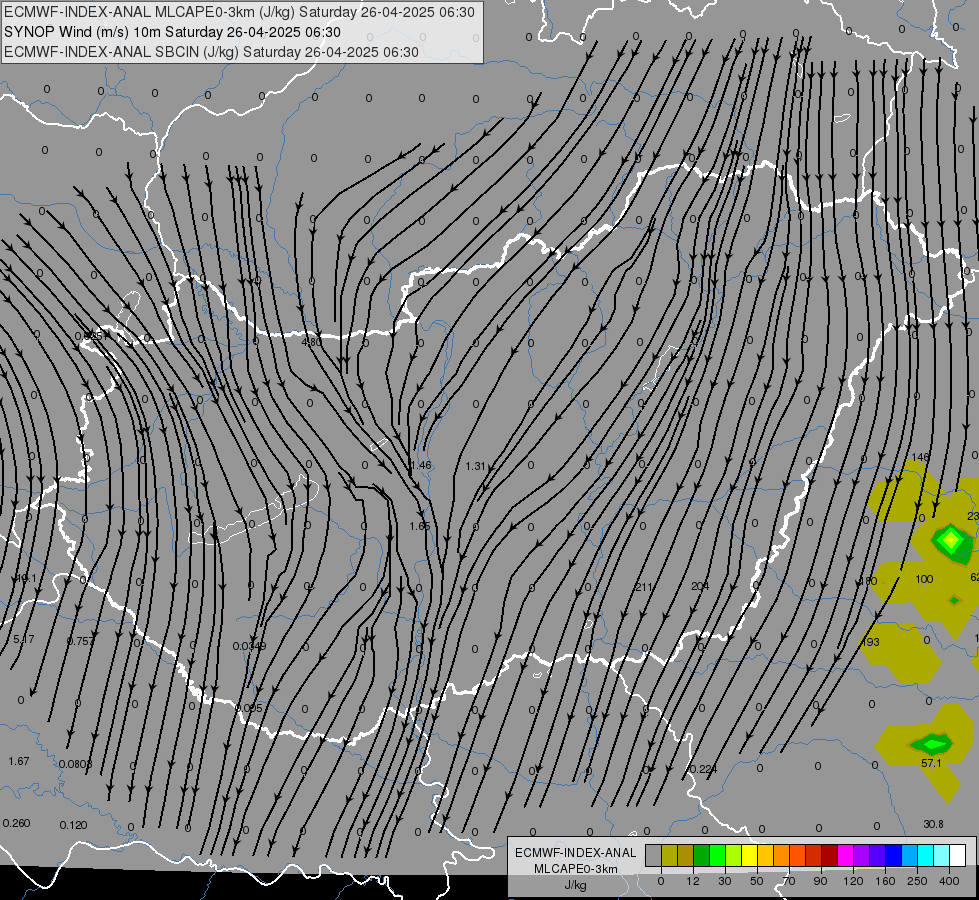
Task: Pick the cyan legend swatch
Action: (925, 856)
